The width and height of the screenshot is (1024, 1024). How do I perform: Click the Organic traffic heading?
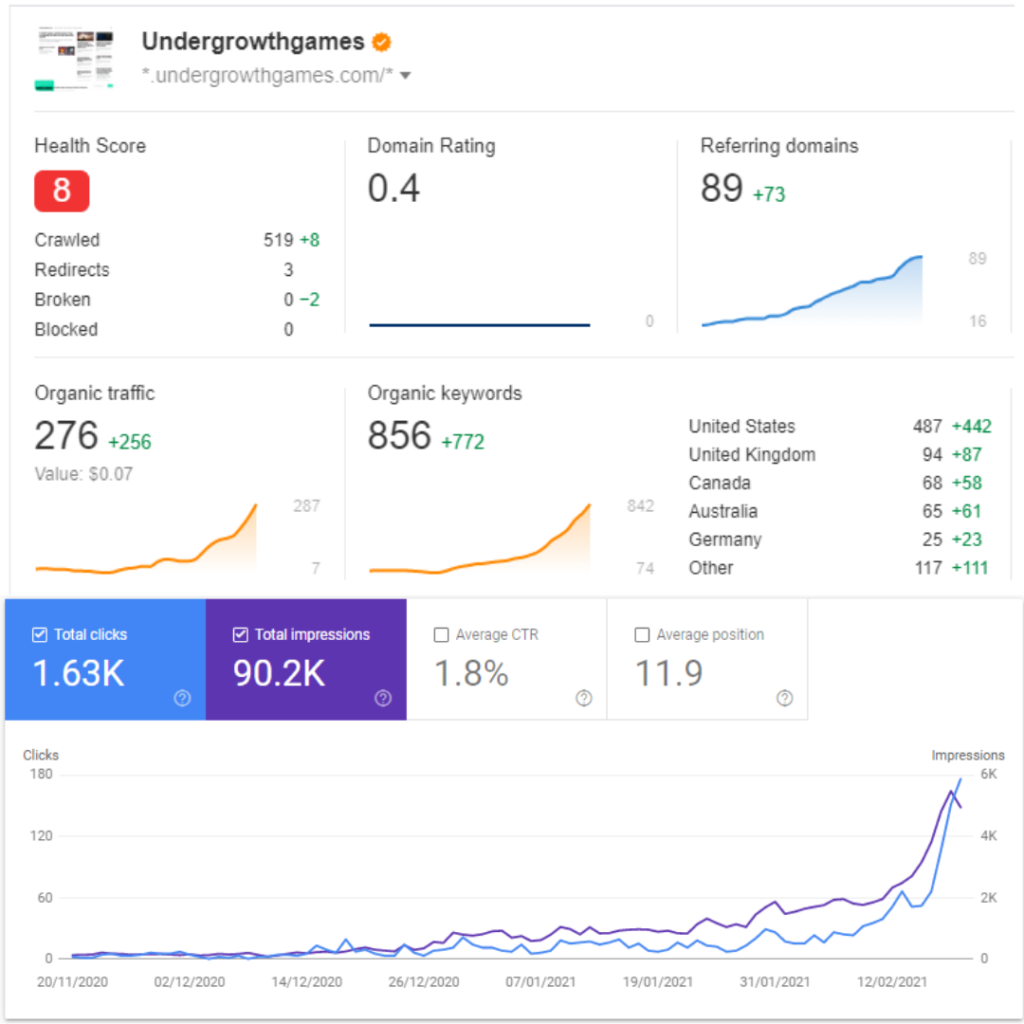tap(95, 393)
